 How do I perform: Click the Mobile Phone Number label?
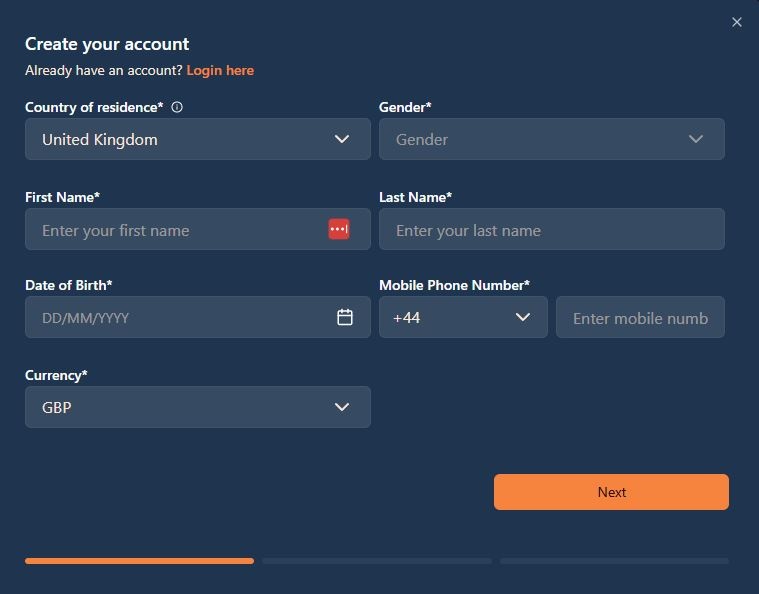[x=454, y=285]
